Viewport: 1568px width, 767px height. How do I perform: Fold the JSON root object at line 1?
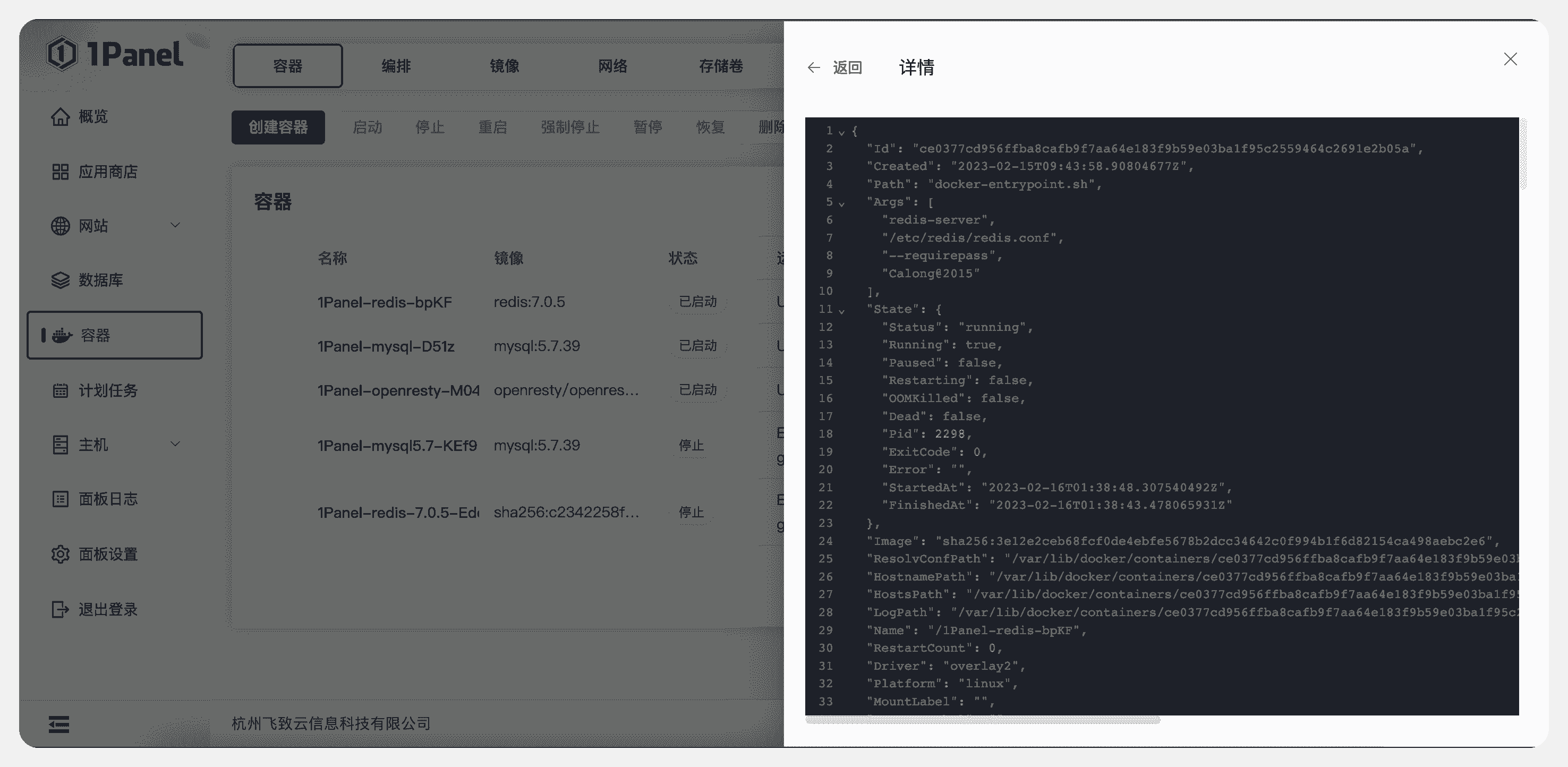coord(842,132)
